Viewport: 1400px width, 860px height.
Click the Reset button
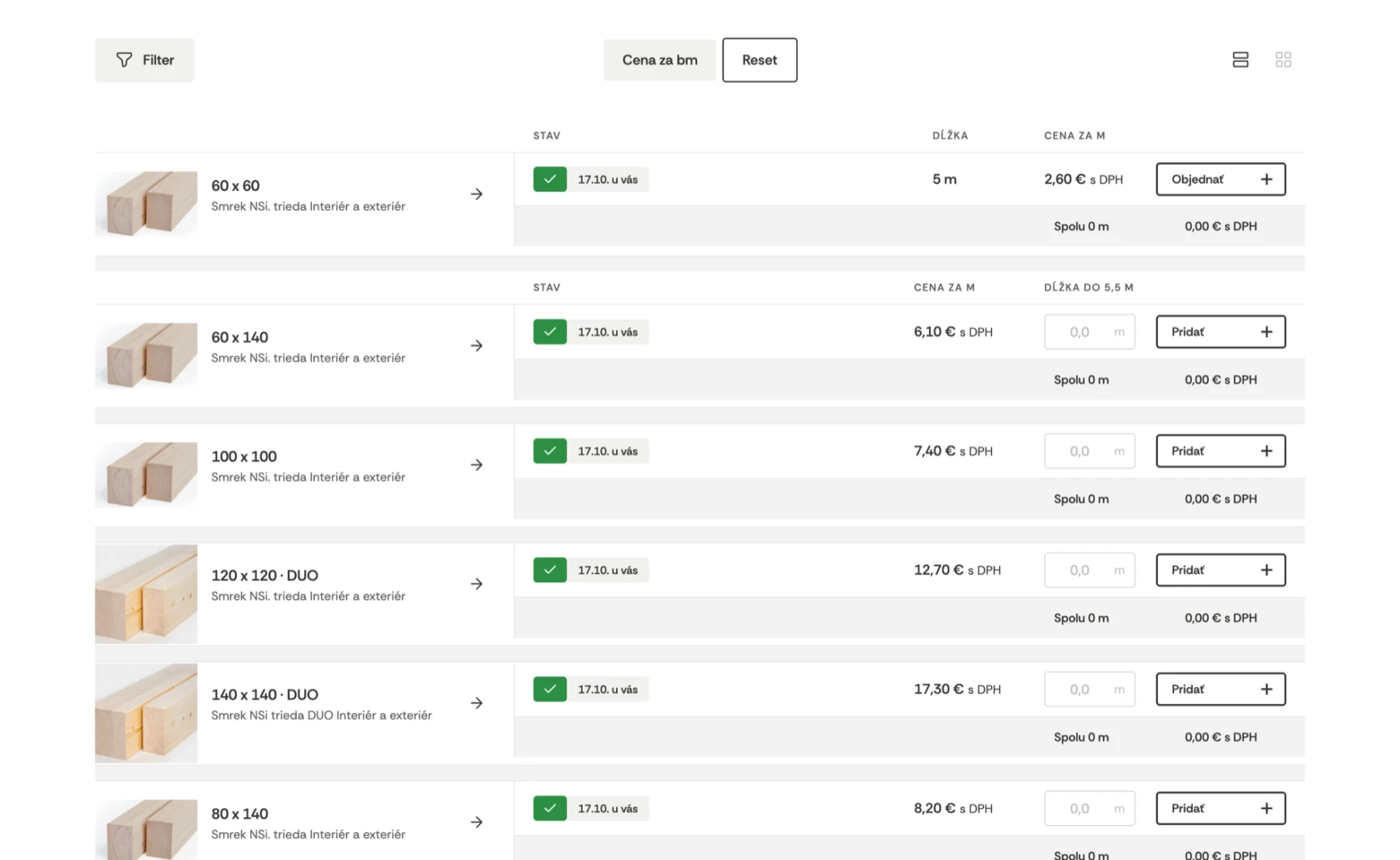759,60
